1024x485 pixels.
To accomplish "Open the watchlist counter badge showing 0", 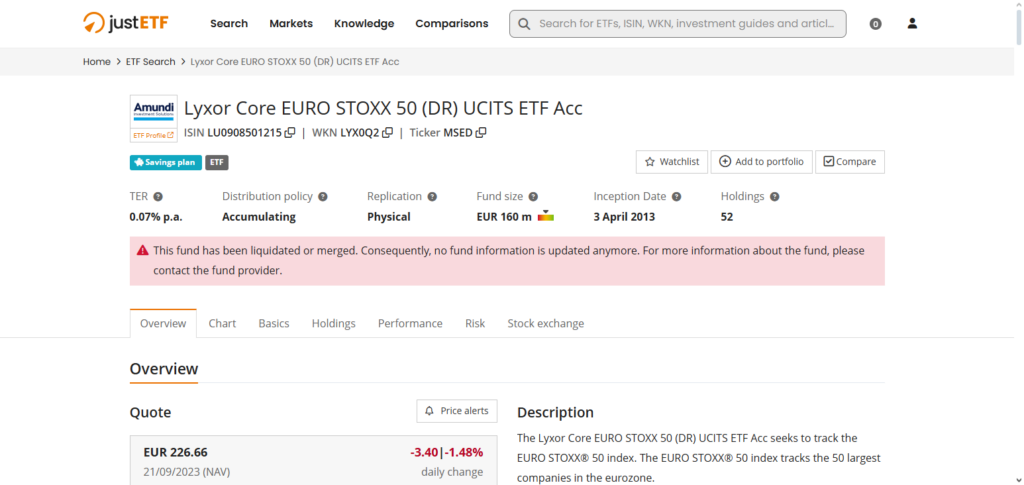I will coord(875,24).
